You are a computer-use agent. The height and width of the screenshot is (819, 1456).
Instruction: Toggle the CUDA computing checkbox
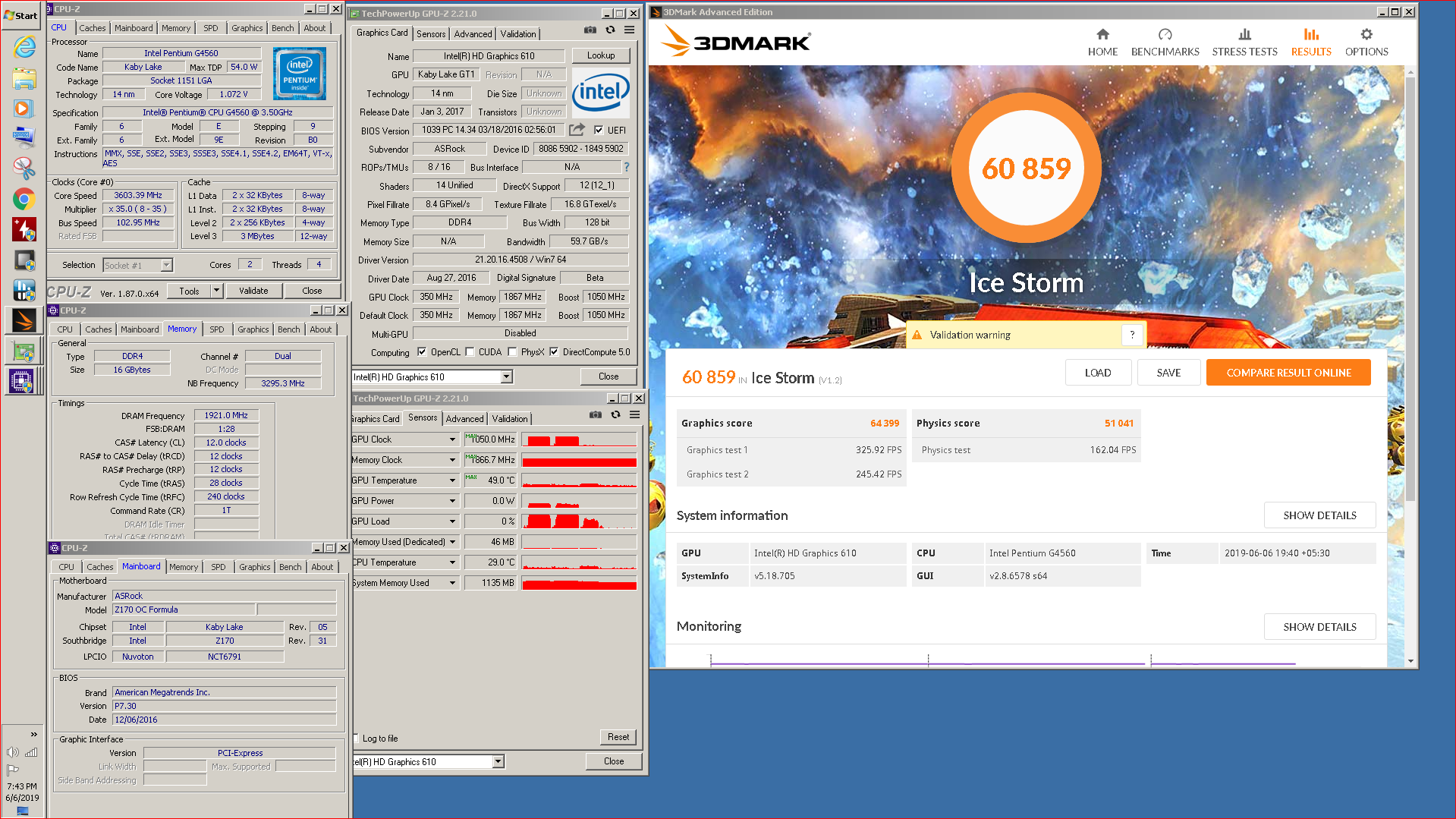(x=470, y=352)
